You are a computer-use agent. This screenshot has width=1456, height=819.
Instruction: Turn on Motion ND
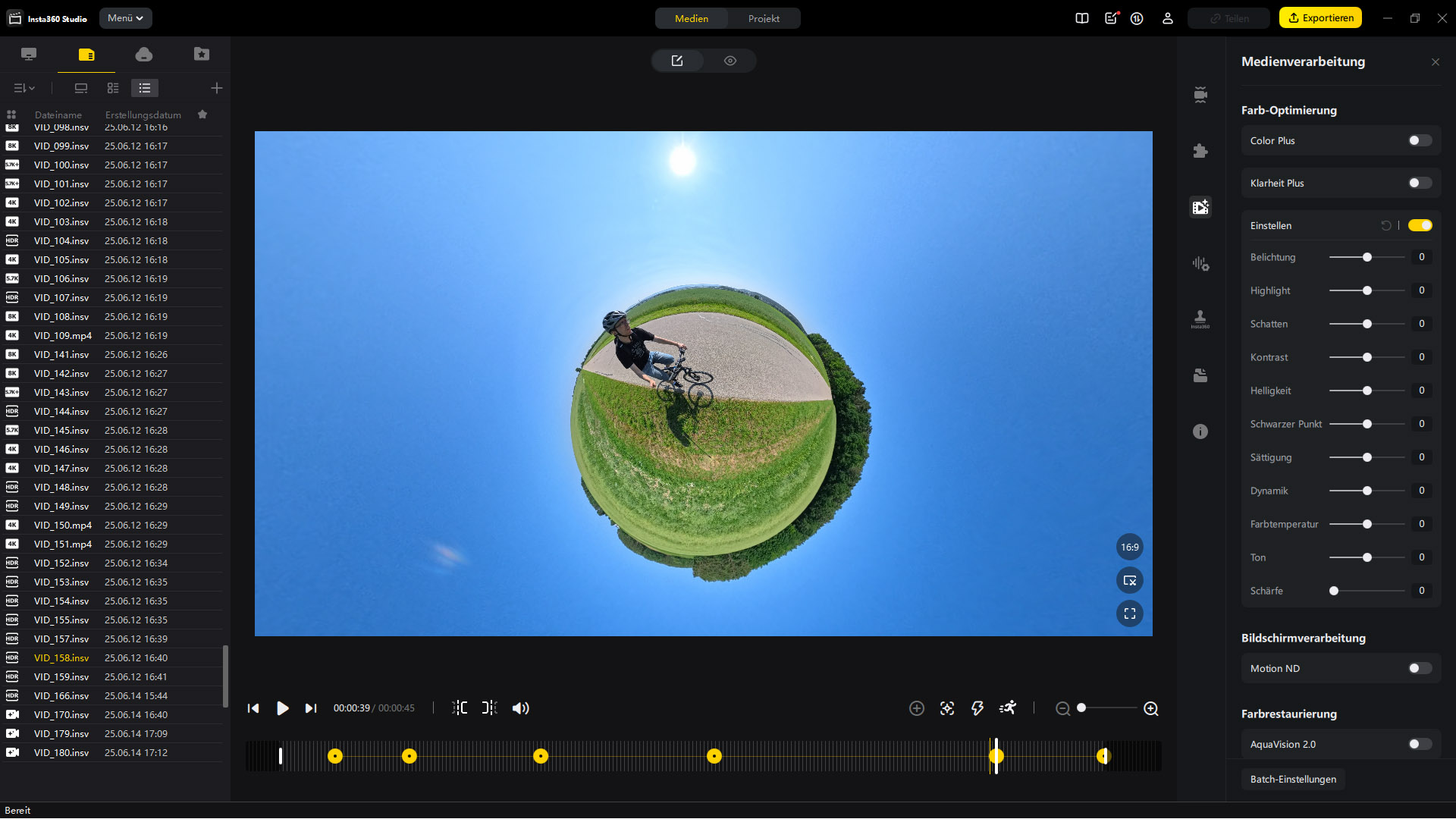(1420, 669)
